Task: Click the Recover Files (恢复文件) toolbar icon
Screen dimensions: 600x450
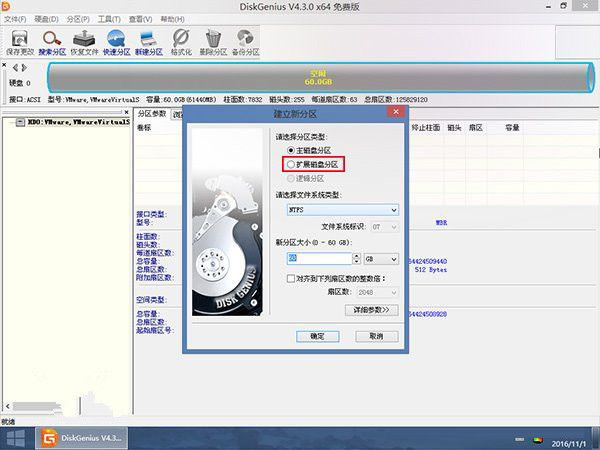Action: coord(84,42)
